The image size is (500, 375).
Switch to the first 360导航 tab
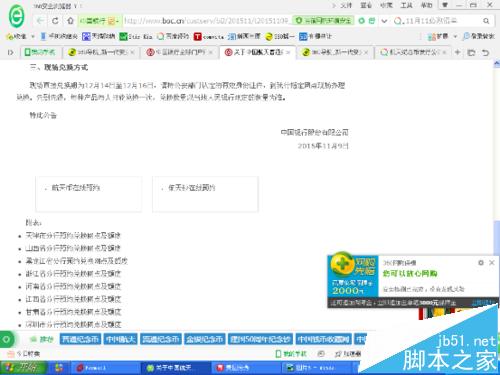point(102,52)
